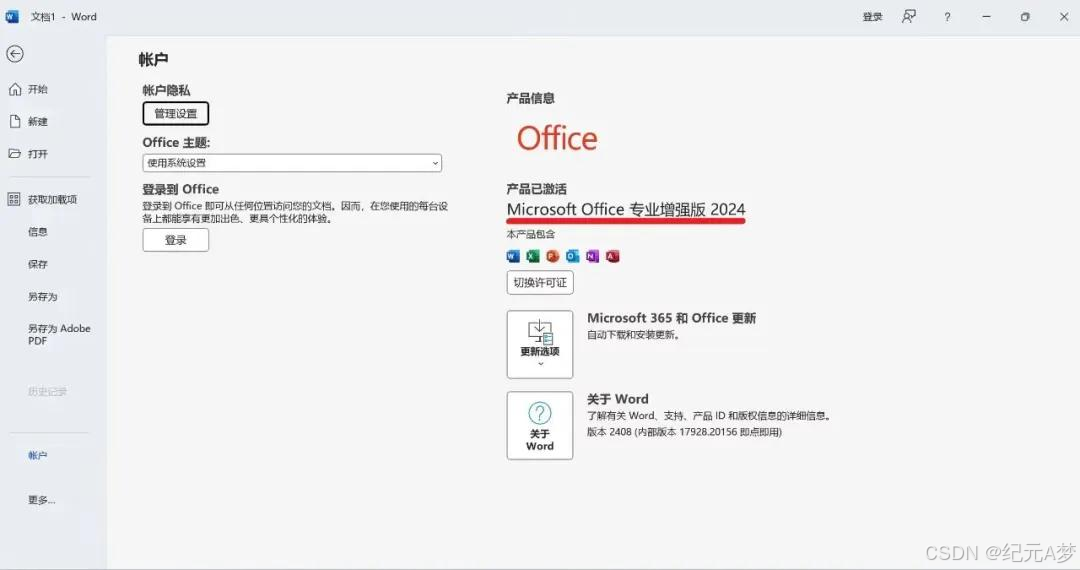1080x570 pixels.
Task: Minimize the Word window
Action: click(986, 17)
